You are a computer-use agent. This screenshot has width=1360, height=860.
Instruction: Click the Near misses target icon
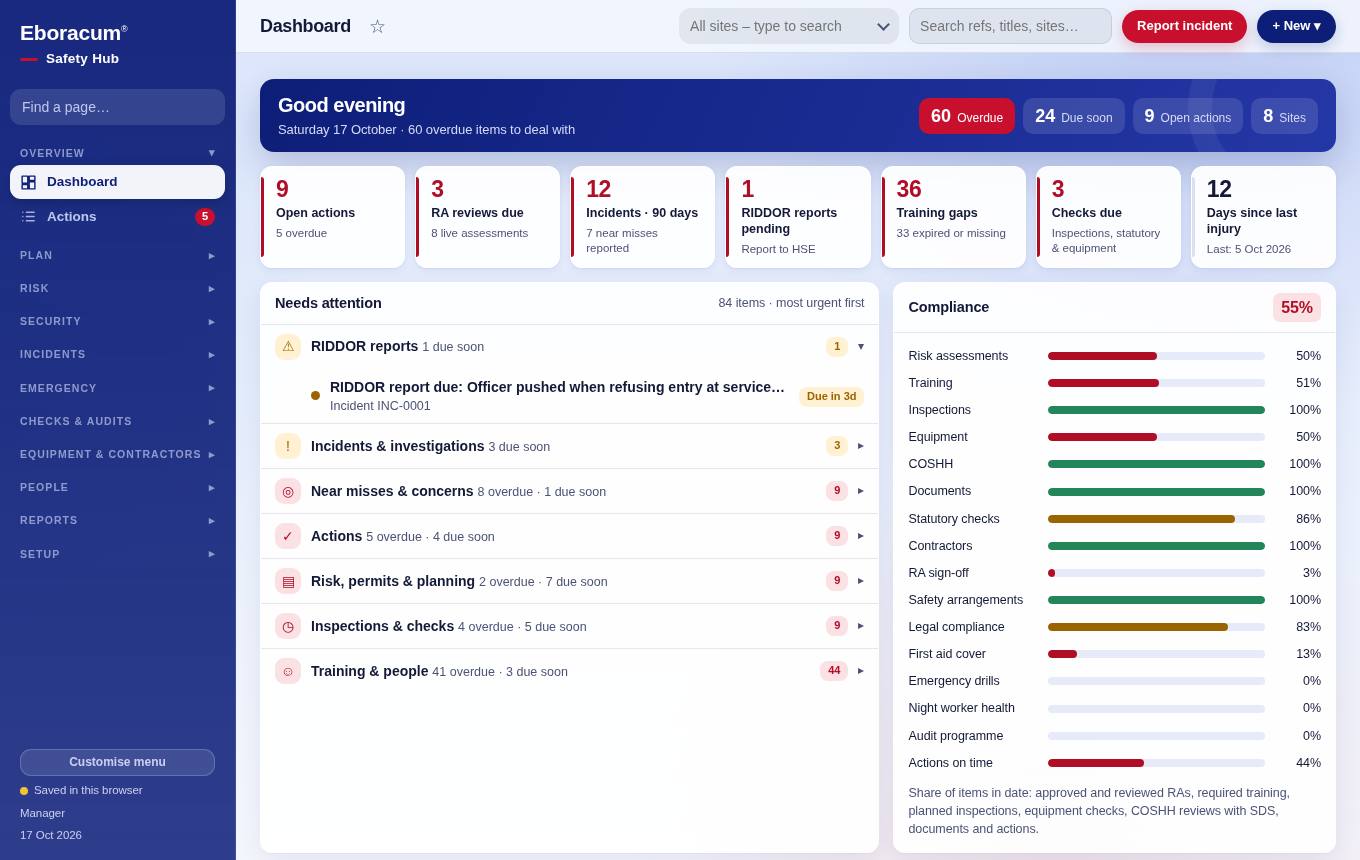[288, 491]
